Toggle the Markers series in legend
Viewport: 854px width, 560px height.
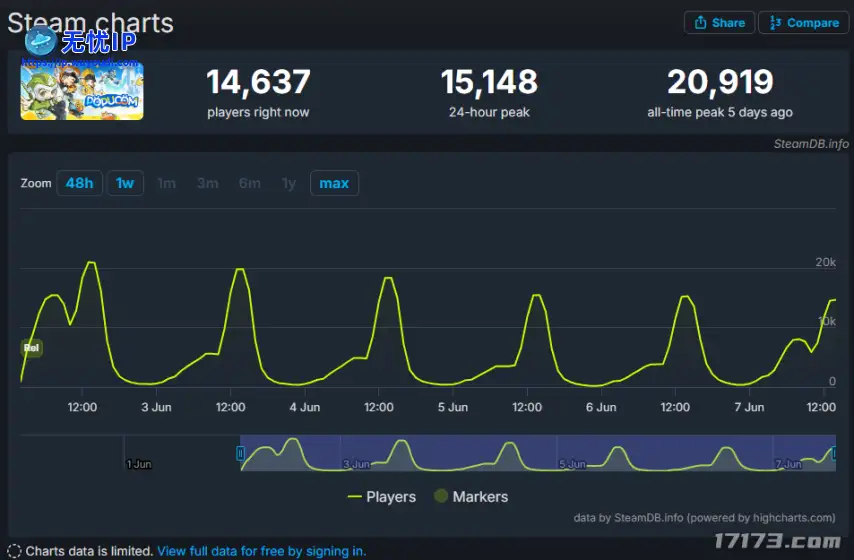point(470,497)
